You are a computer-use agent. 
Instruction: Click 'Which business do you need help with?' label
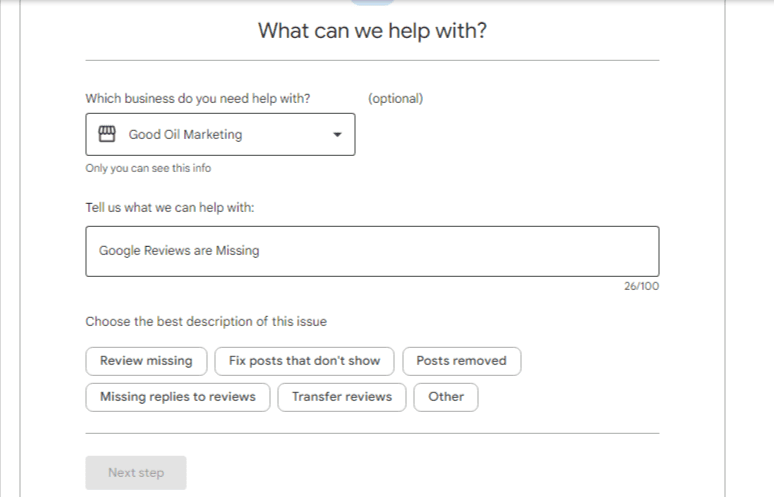[x=197, y=98]
